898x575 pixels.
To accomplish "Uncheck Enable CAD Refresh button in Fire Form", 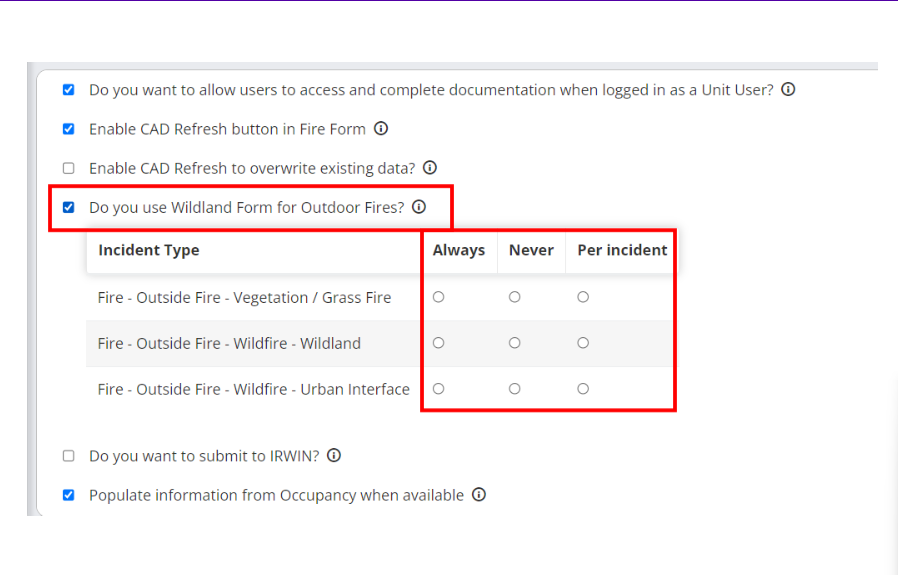I will click(x=69, y=129).
